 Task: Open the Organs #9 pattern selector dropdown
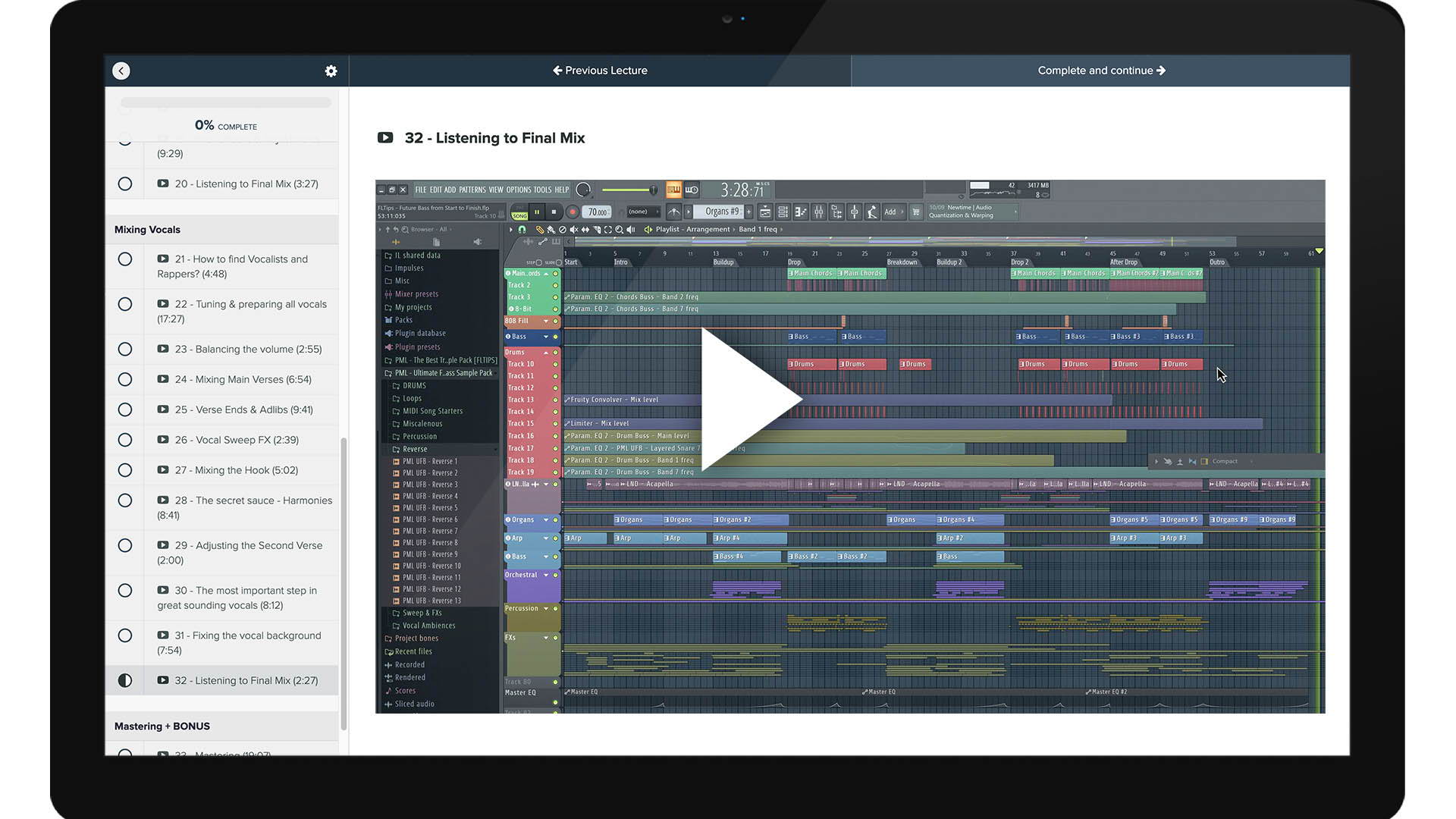click(722, 212)
